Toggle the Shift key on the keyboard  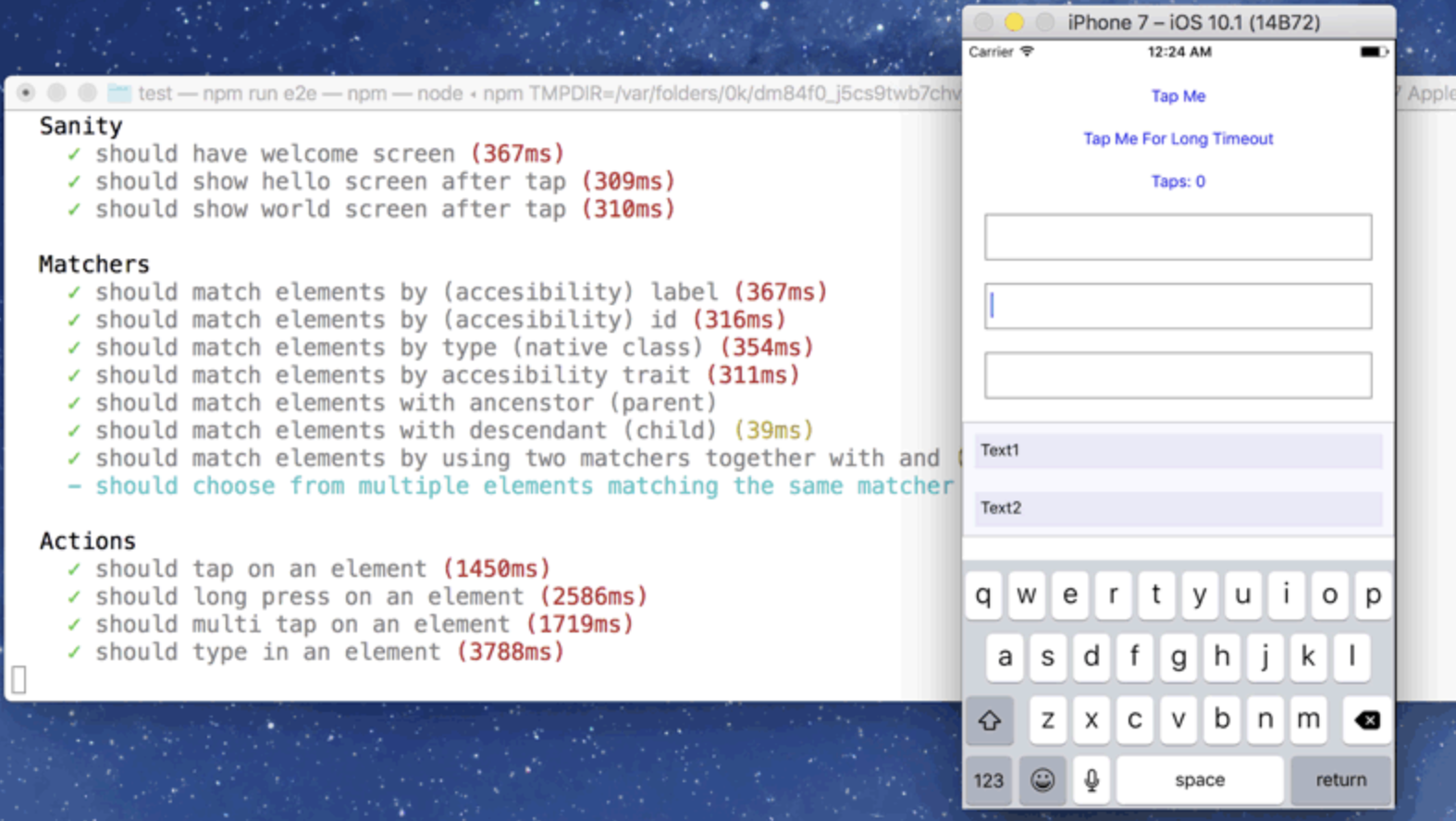pos(990,720)
